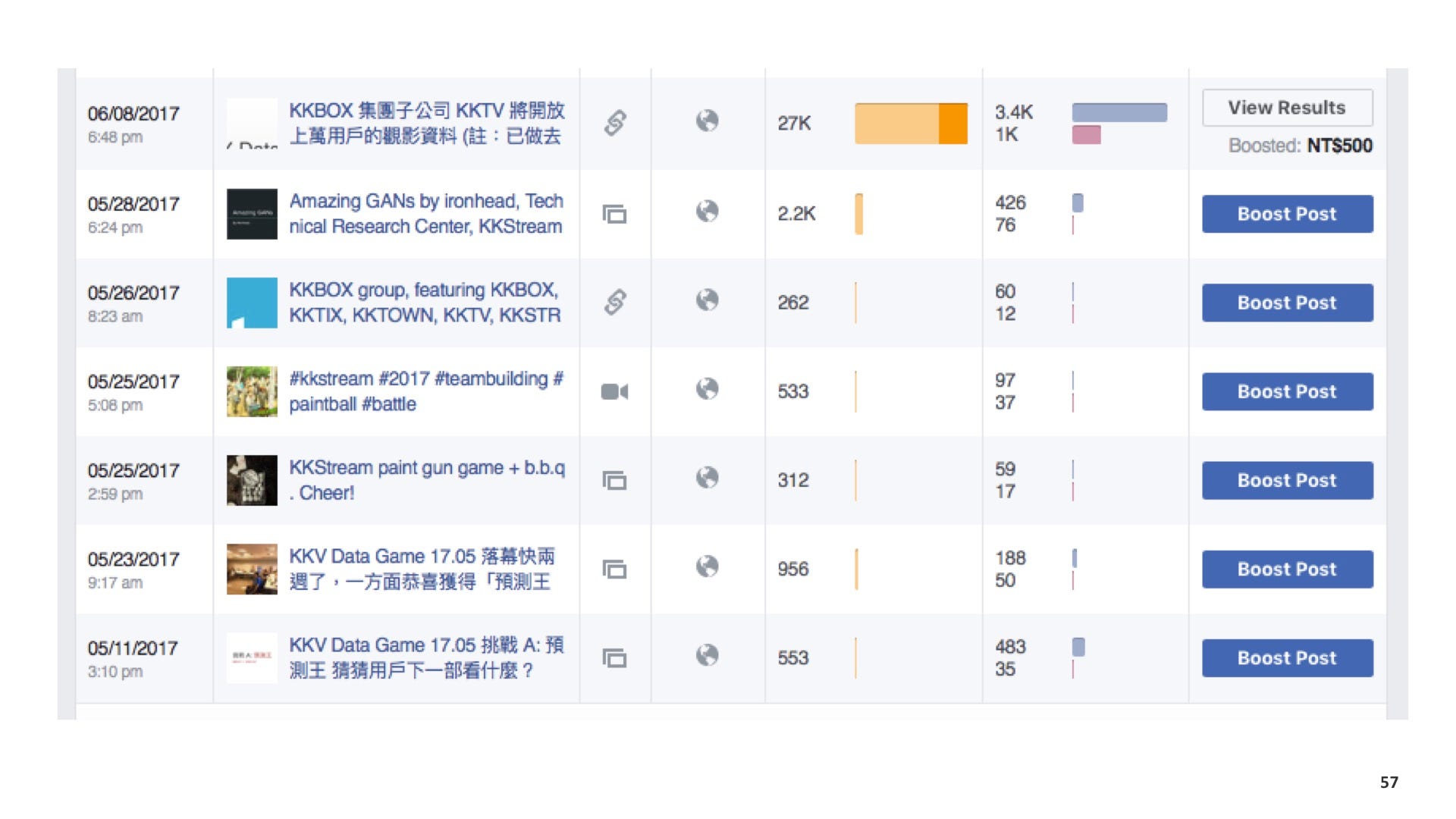Click public globe icon for 05/23/2017 post

pos(707,566)
